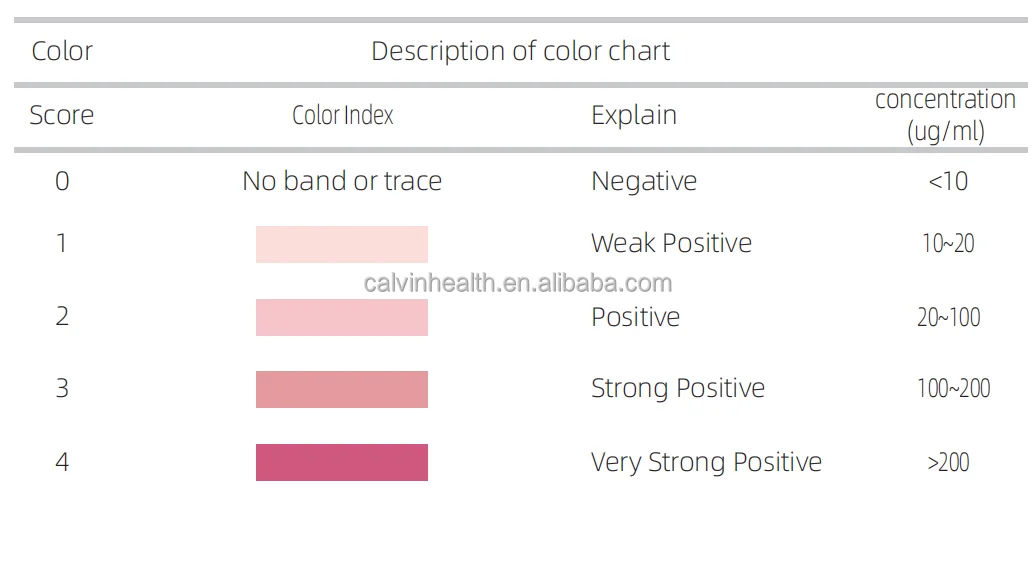Click the 'No band or trace' cell
The width and height of the screenshot is (1035, 562).
pyautogui.click(x=341, y=181)
